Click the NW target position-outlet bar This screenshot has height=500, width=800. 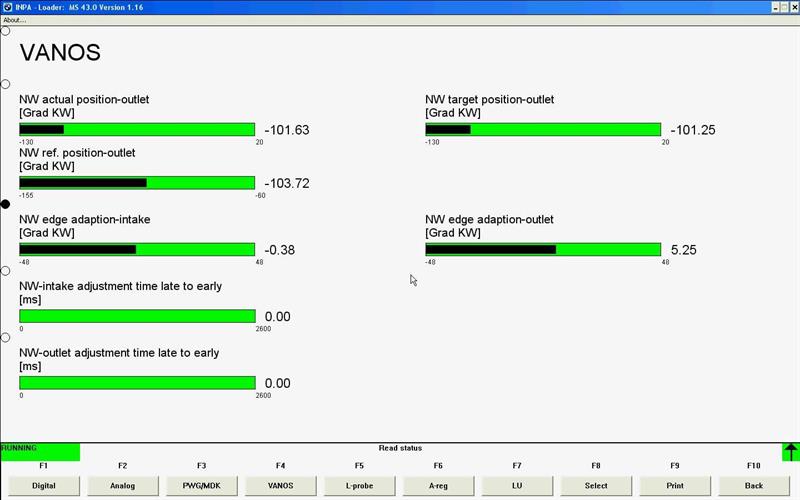(543, 130)
